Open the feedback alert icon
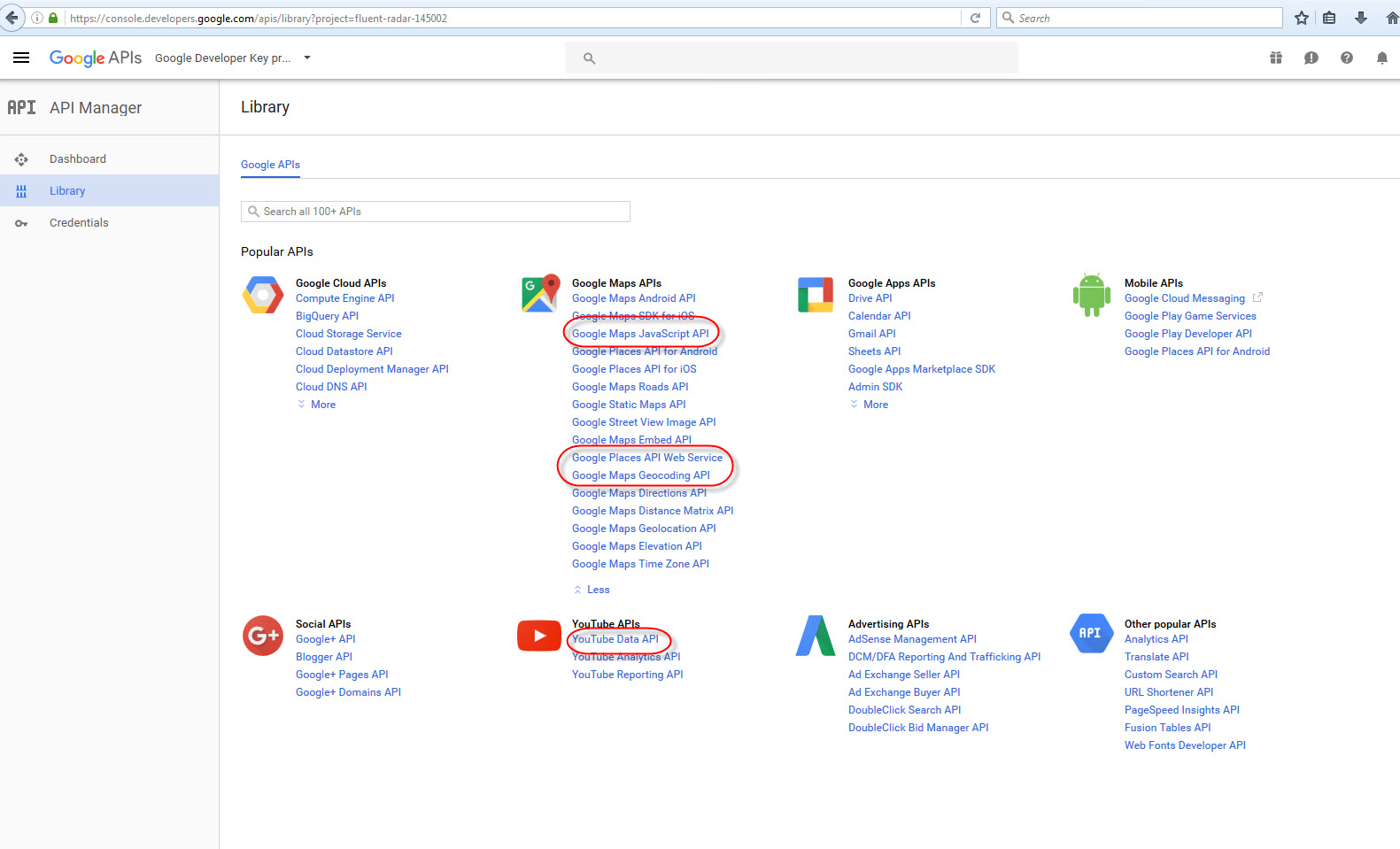 pyautogui.click(x=1311, y=58)
